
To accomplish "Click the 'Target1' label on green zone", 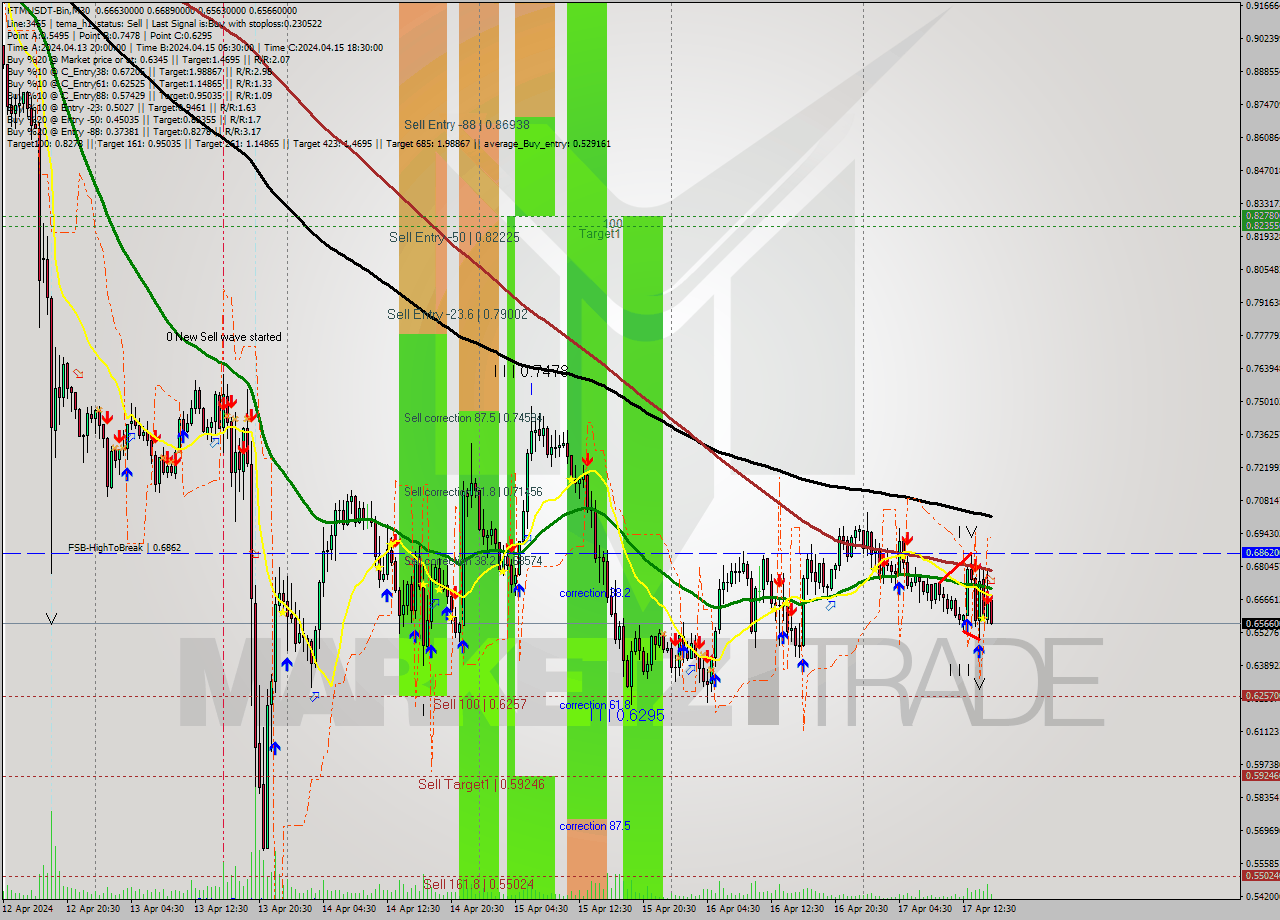I will pos(600,233).
